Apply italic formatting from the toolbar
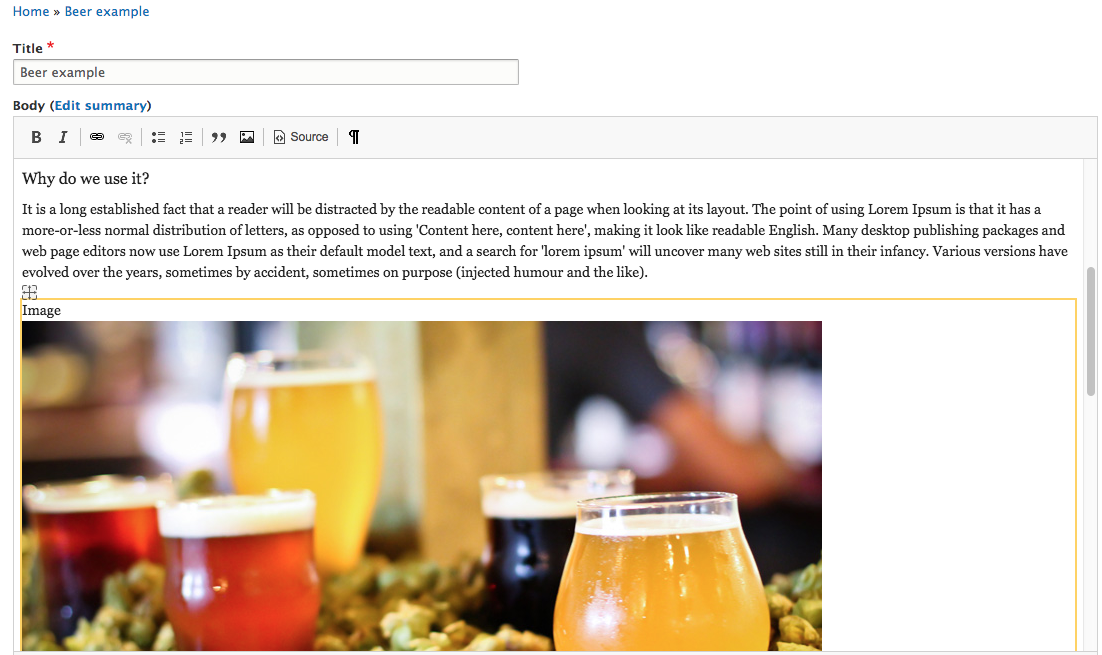This screenshot has height=655, width=1102. (63, 137)
